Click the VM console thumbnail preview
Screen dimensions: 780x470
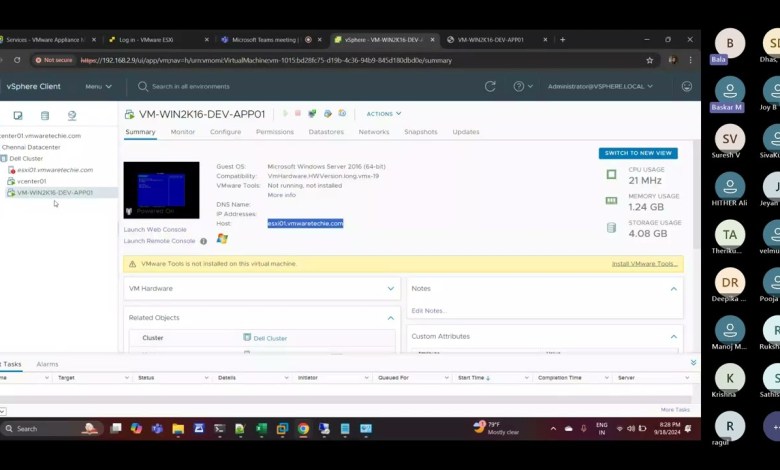click(162, 190)
